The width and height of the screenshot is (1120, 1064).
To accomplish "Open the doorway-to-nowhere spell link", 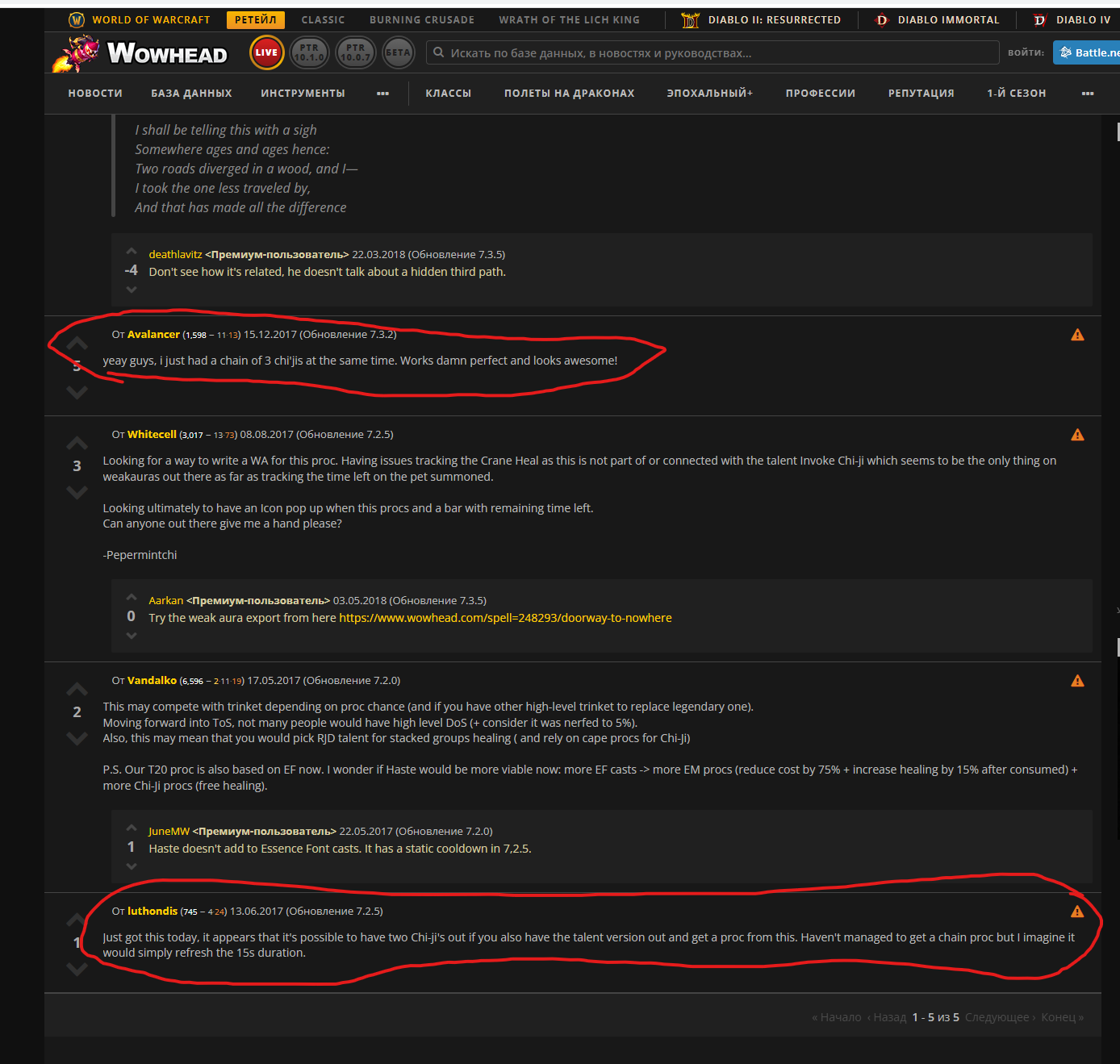I will pyautogui.click(x=505, y=618).
